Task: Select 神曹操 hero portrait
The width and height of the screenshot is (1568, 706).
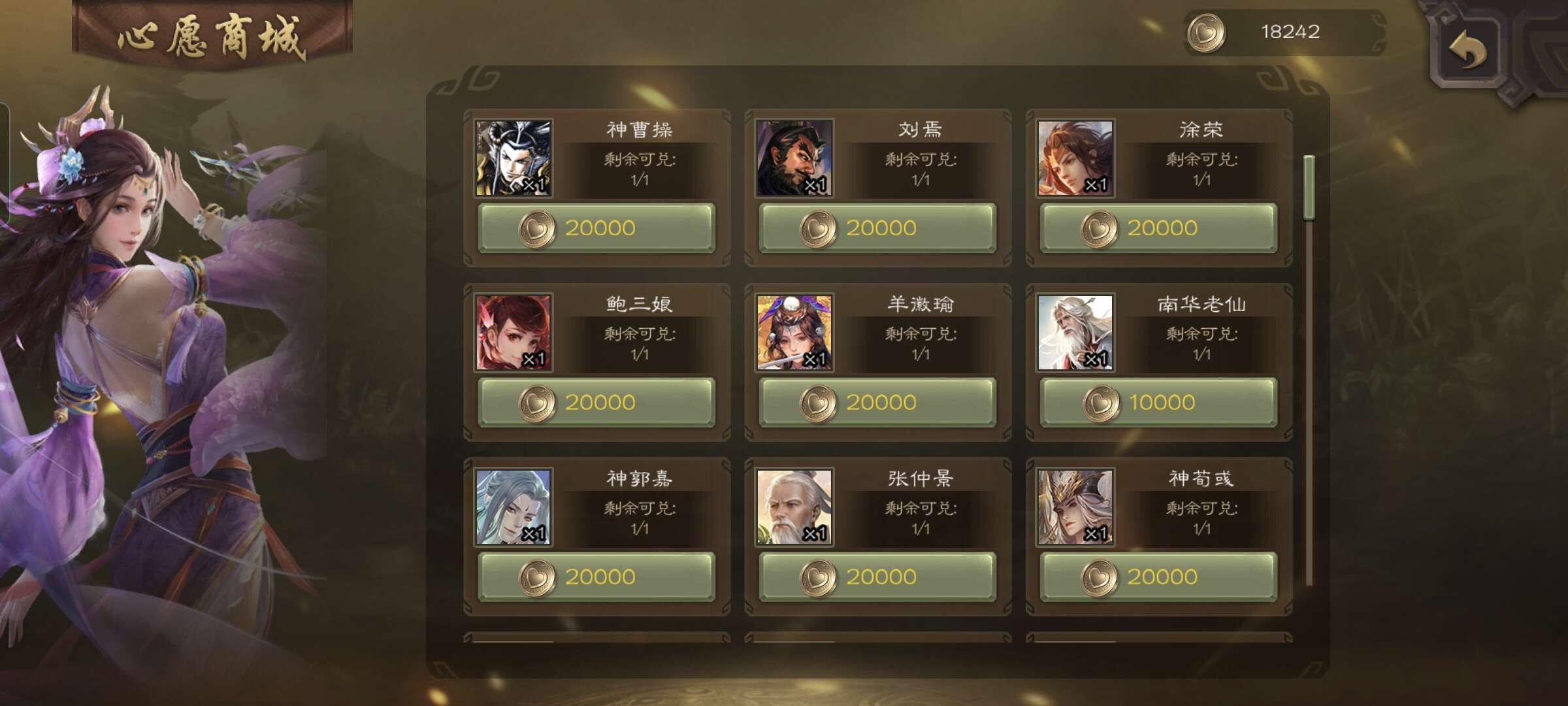Action: (514, 158)
